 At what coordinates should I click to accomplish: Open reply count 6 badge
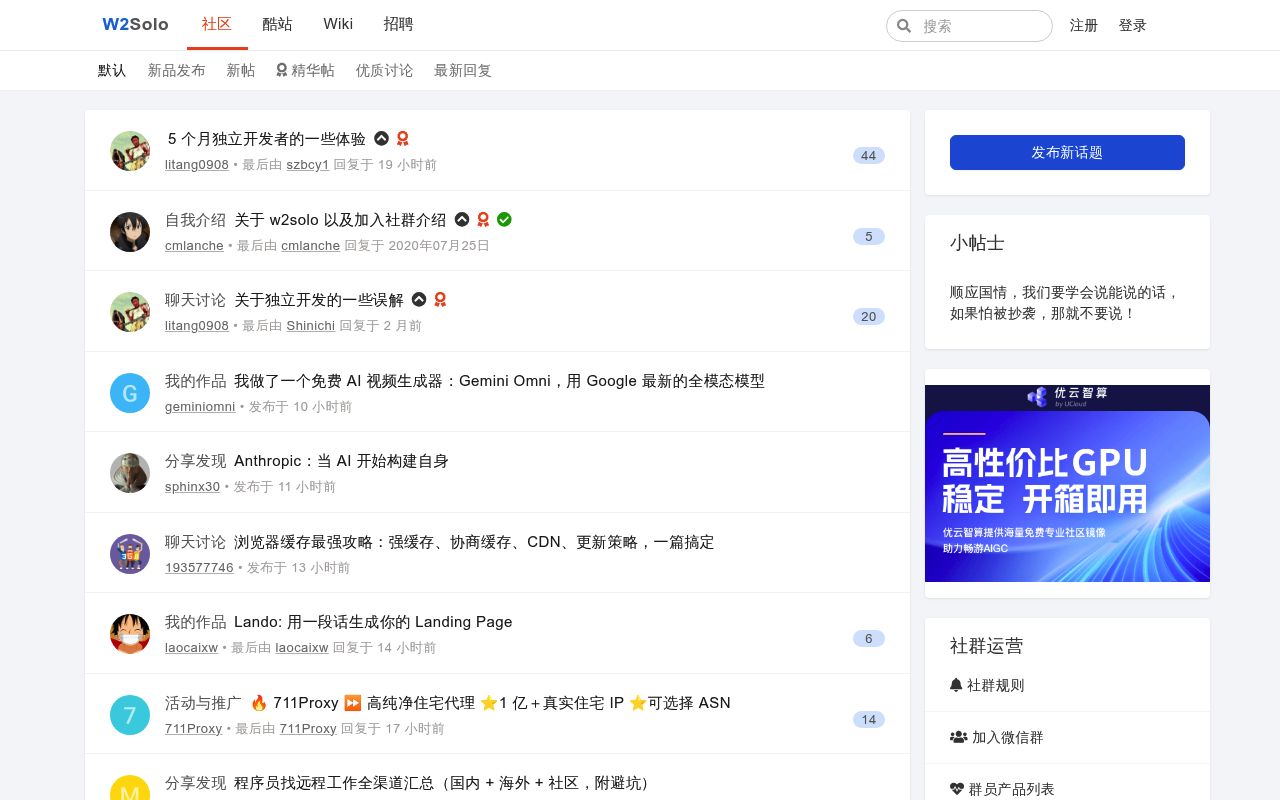point(868,638)
